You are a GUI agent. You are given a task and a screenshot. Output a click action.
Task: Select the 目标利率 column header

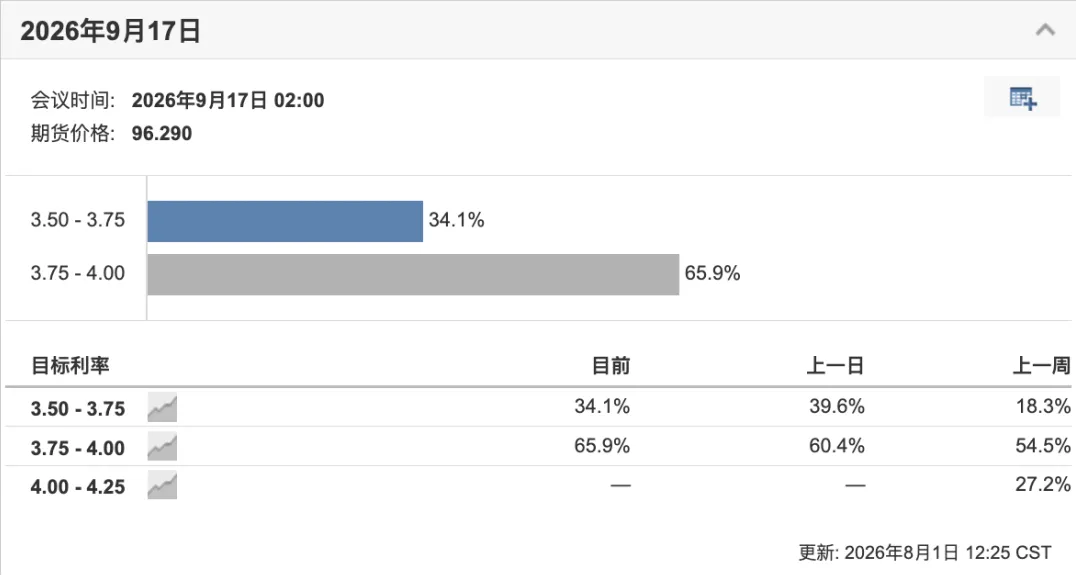(70, 366)
